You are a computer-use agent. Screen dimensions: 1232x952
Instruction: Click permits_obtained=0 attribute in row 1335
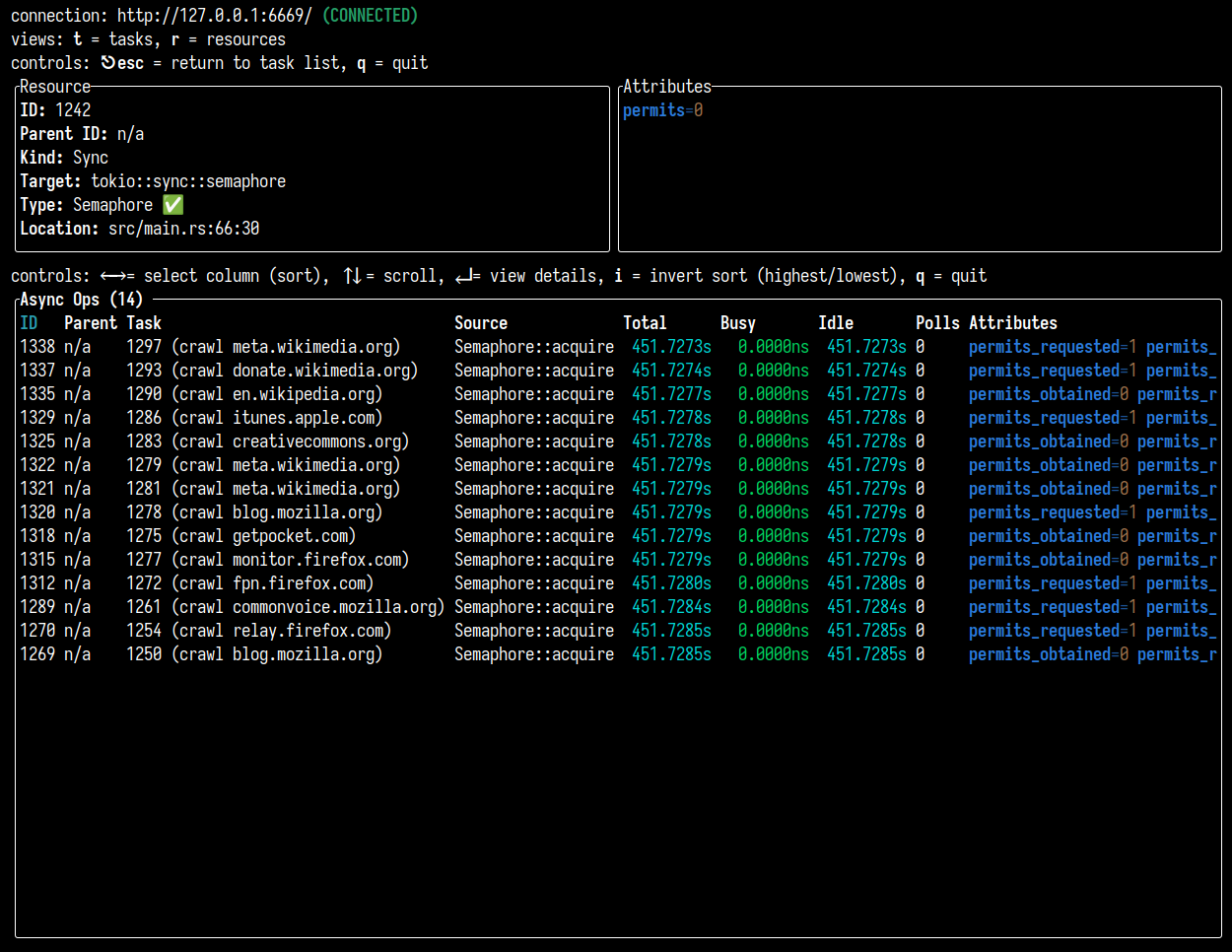(1049, 394)
